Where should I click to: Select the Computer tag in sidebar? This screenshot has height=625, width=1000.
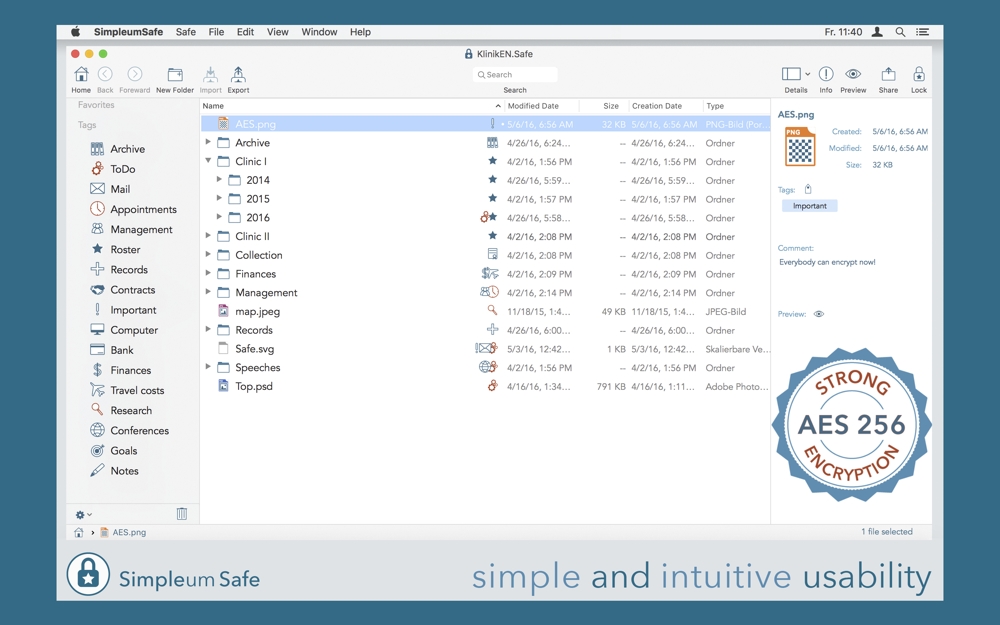point(124,330)
